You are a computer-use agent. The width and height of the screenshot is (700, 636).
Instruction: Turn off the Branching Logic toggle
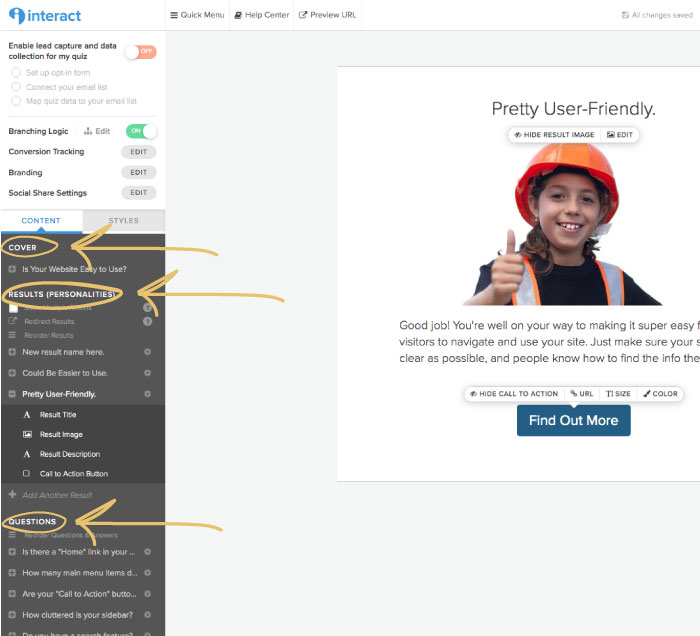tap(141, 131)
